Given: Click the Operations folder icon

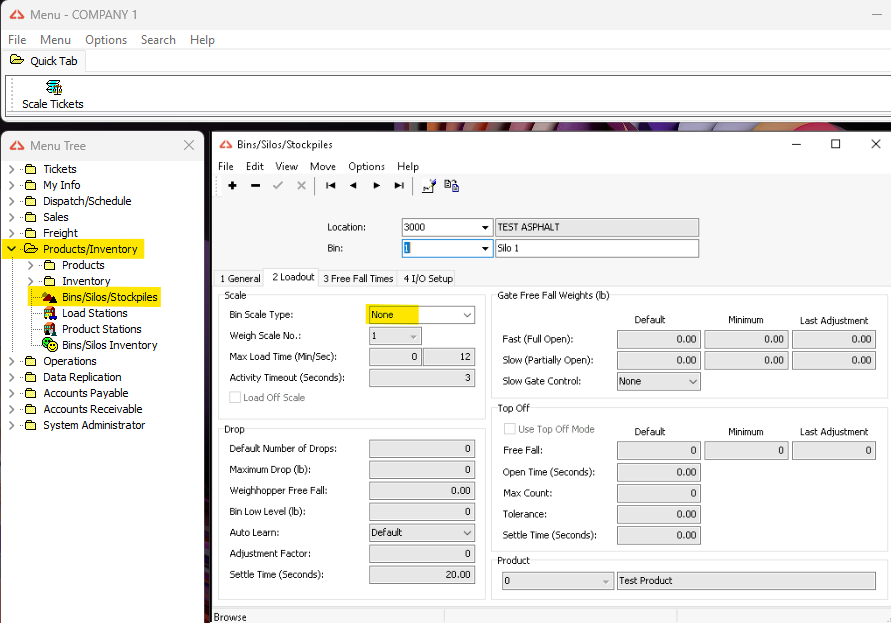Looking at the screenshot, I should [31, 361].
